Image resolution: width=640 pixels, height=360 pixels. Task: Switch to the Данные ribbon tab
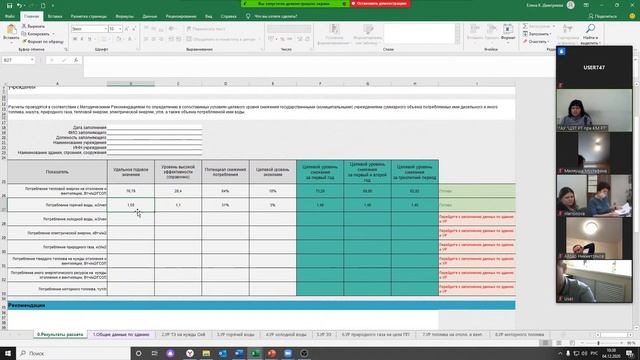point(150,16)
